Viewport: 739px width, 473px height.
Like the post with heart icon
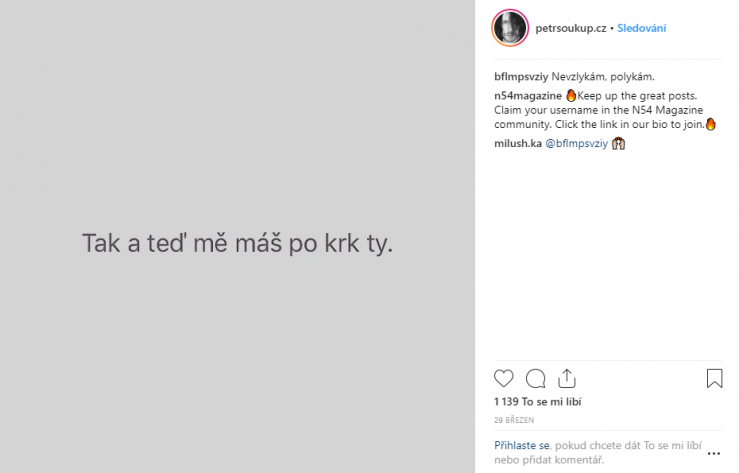point(503,378)
